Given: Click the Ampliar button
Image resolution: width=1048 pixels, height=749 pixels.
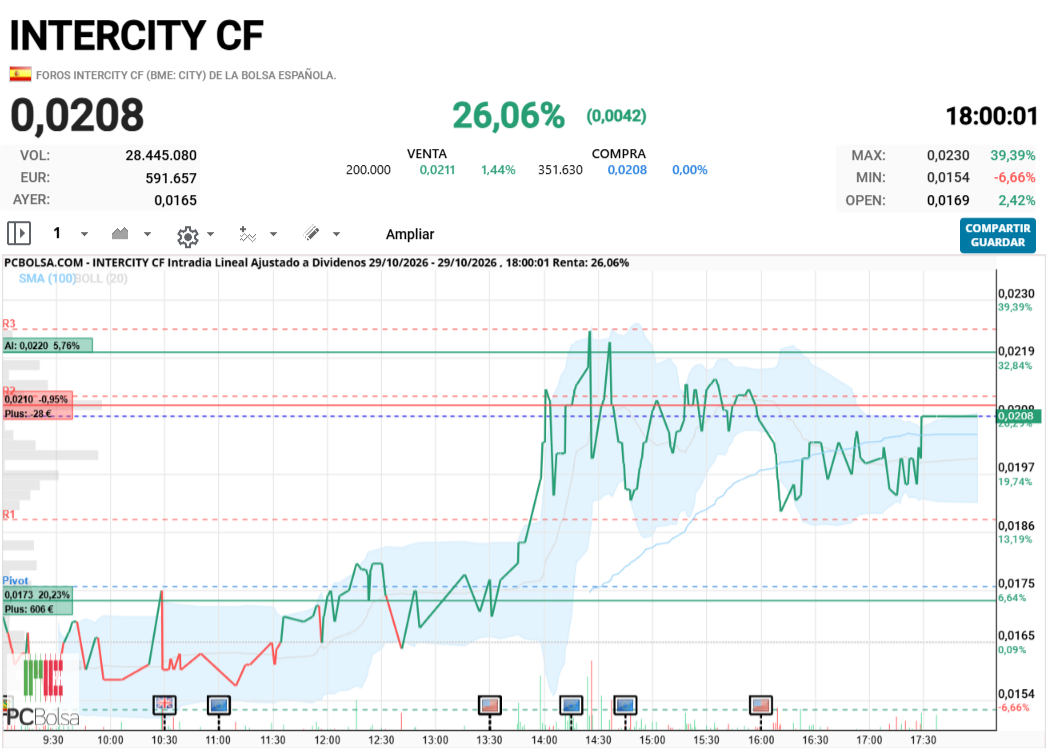Looking at the screenshot, I should click(x=410, y=234).
